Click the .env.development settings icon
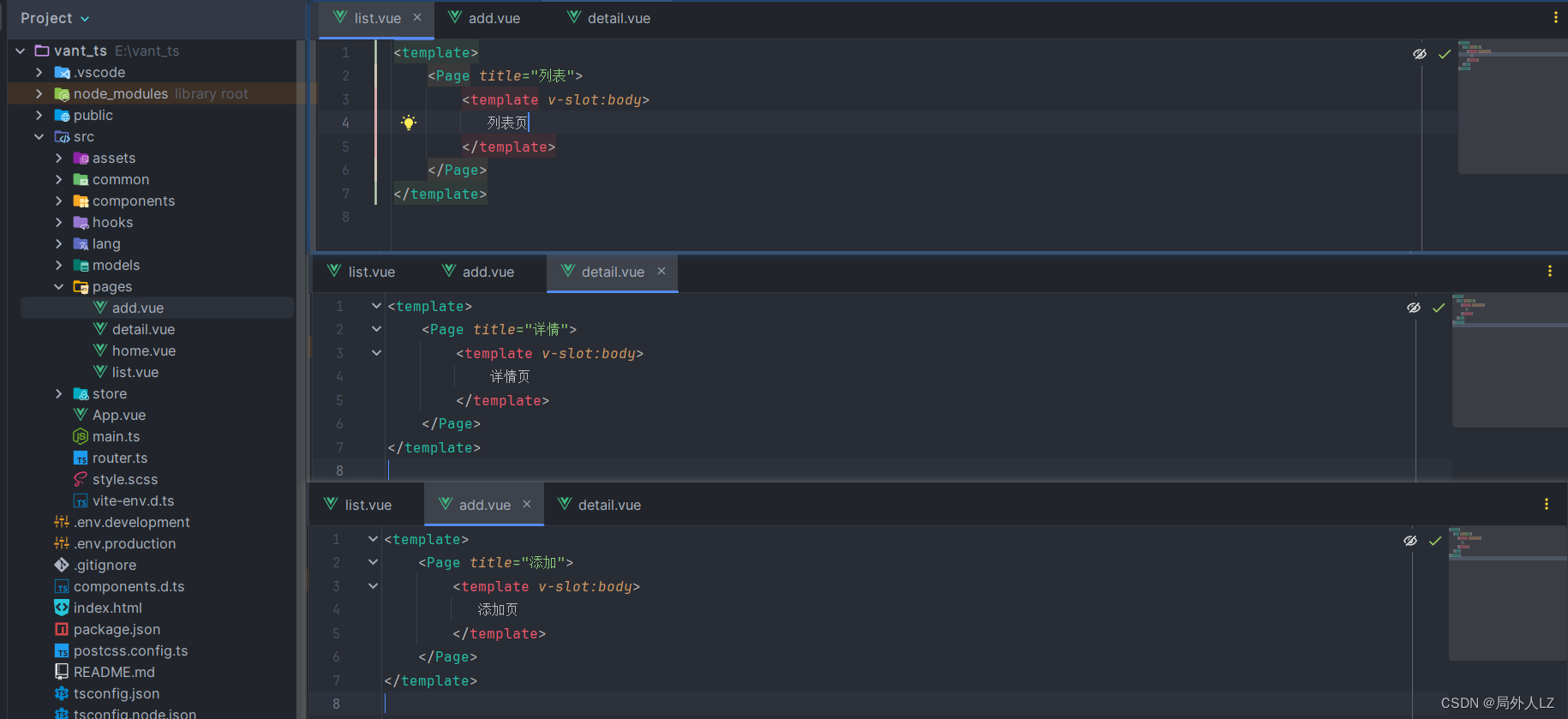 pyautogui.click(x=62, y=522)
